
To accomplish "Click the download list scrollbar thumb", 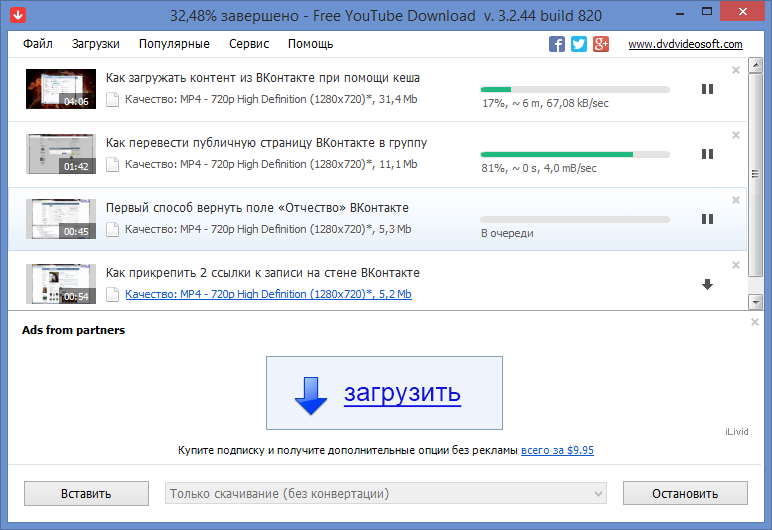I will (x=755, y=174).
